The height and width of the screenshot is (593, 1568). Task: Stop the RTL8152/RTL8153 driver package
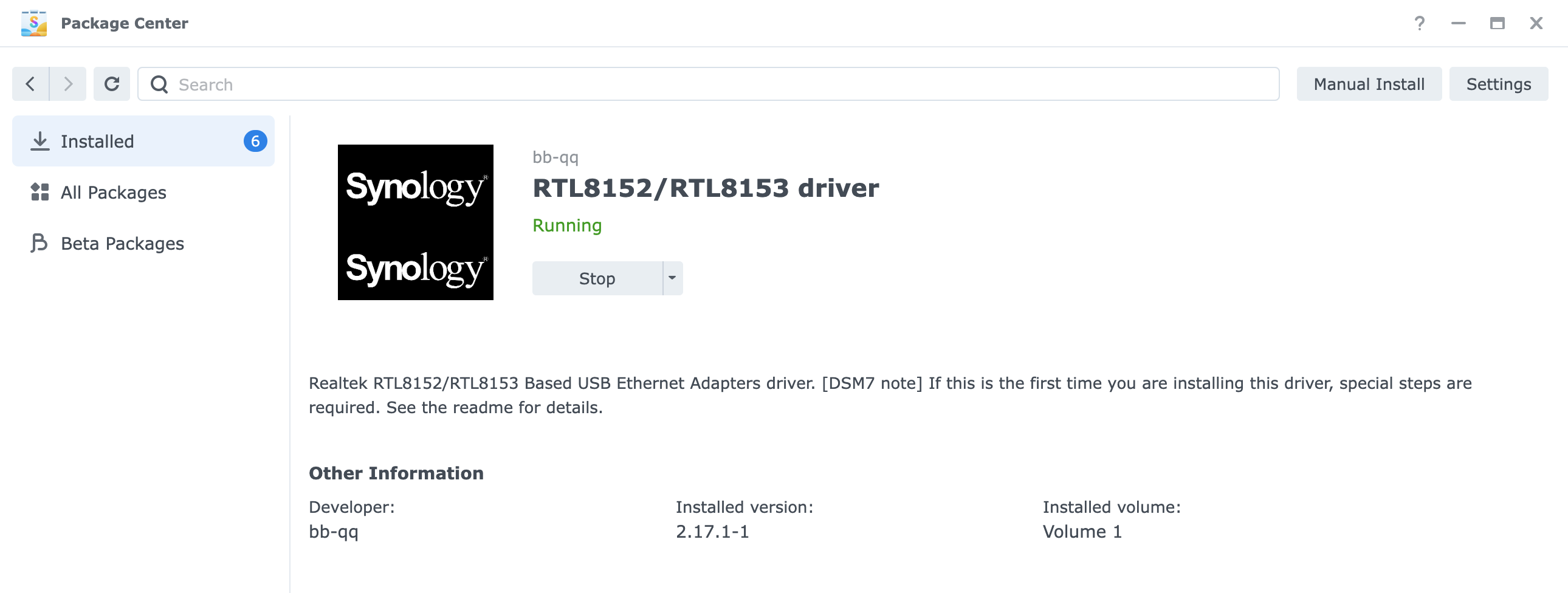(x=597, y=278)
